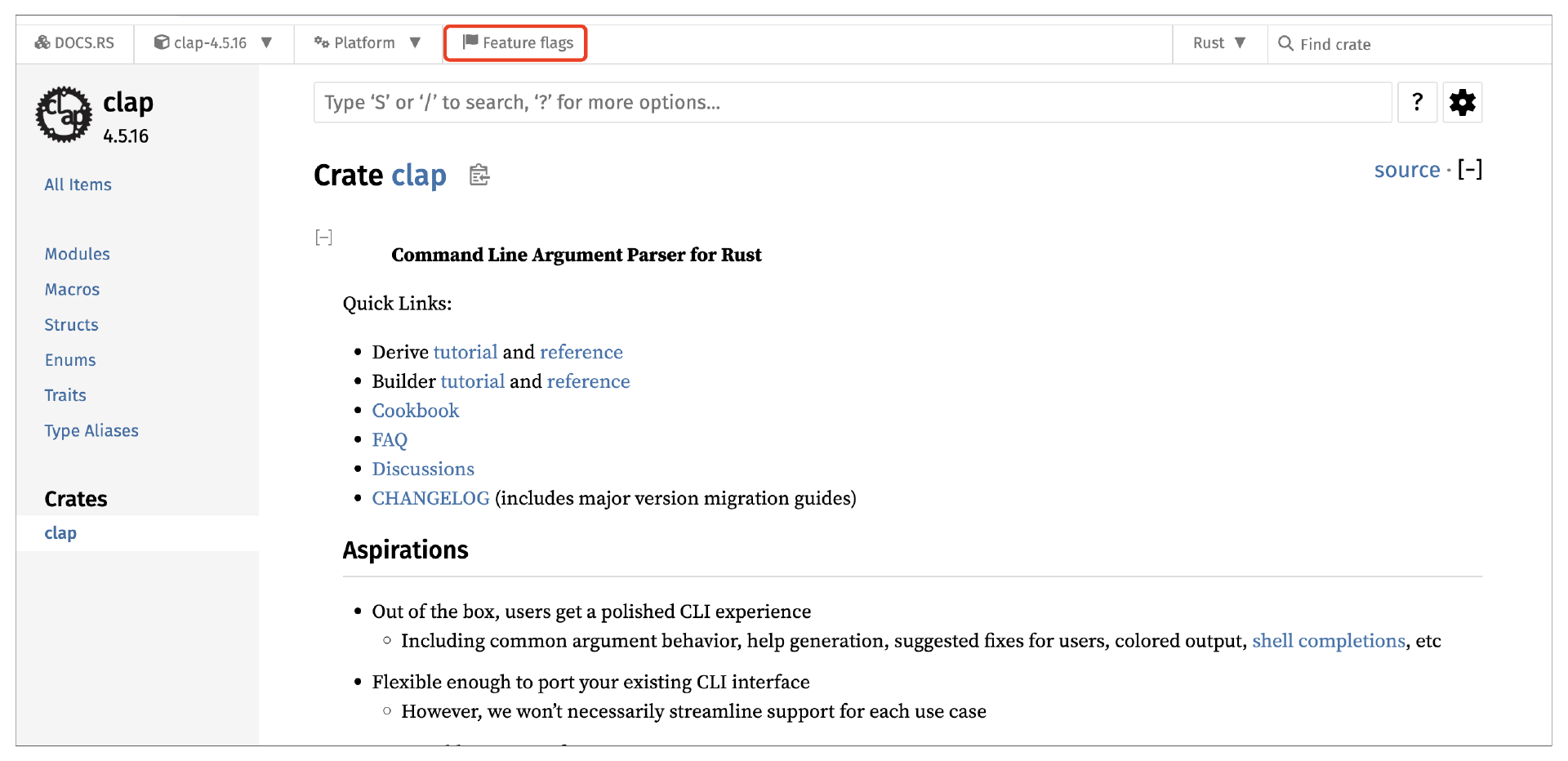
Task: Open the Cookbook link
Action: pos(416,411)
